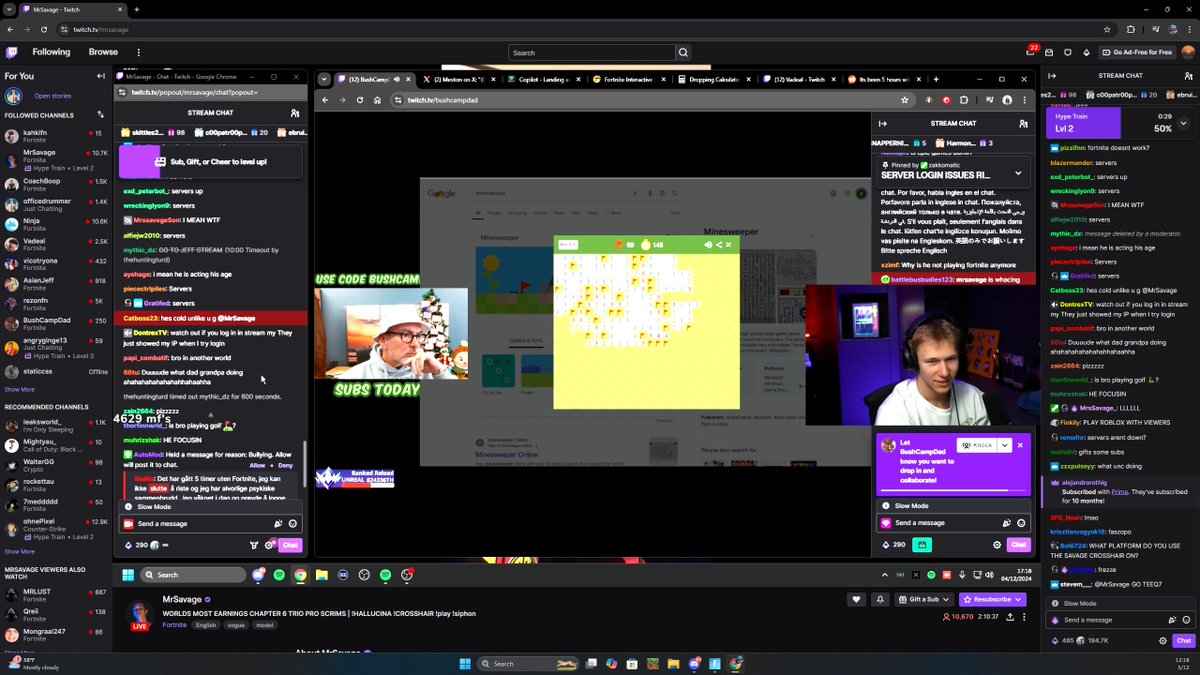Open emote picker in right chat
Screen dimensions: 1200x675
[x=1188, y=620]
